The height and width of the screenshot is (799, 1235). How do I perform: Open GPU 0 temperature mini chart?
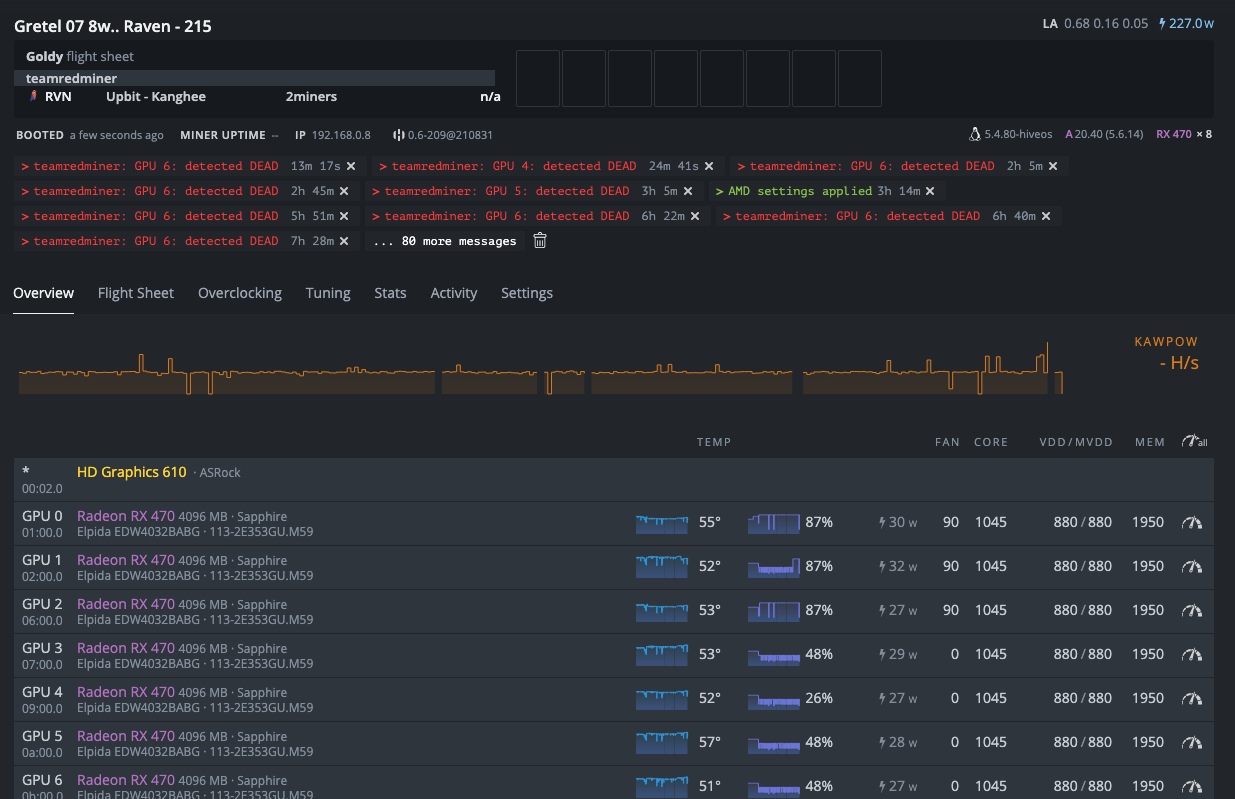coord(662,522)
